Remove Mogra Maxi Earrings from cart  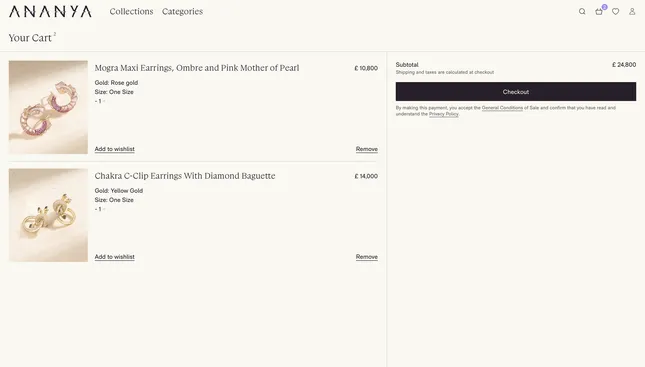(367, 149)
